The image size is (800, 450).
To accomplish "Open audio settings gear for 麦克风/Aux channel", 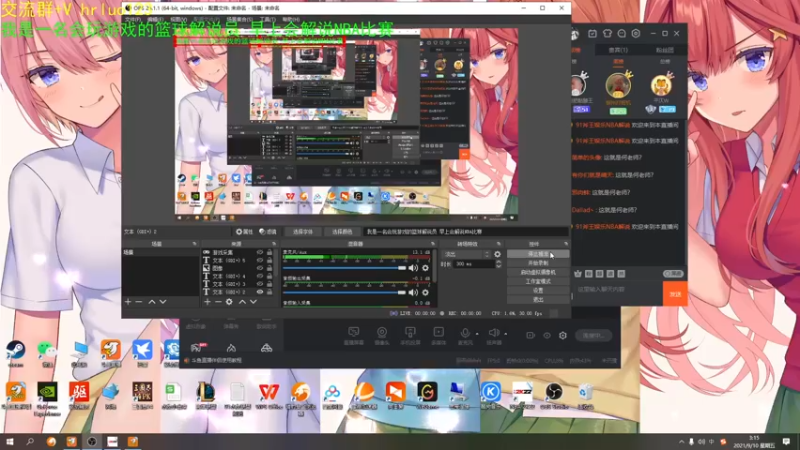I will tap(426, 268).
